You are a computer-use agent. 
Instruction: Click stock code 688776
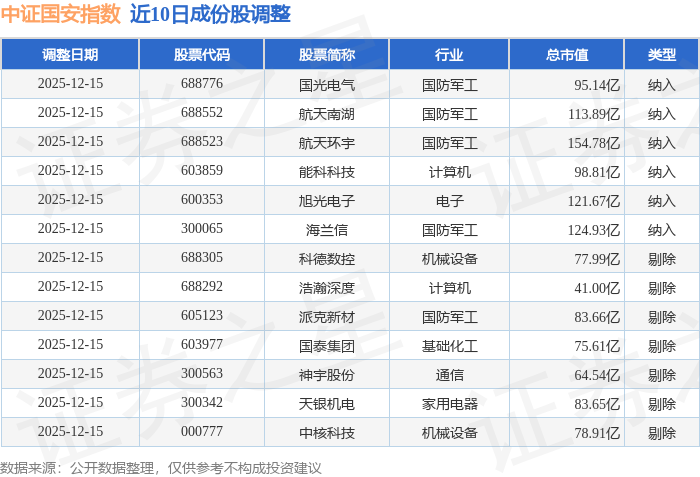pos(202,84)
